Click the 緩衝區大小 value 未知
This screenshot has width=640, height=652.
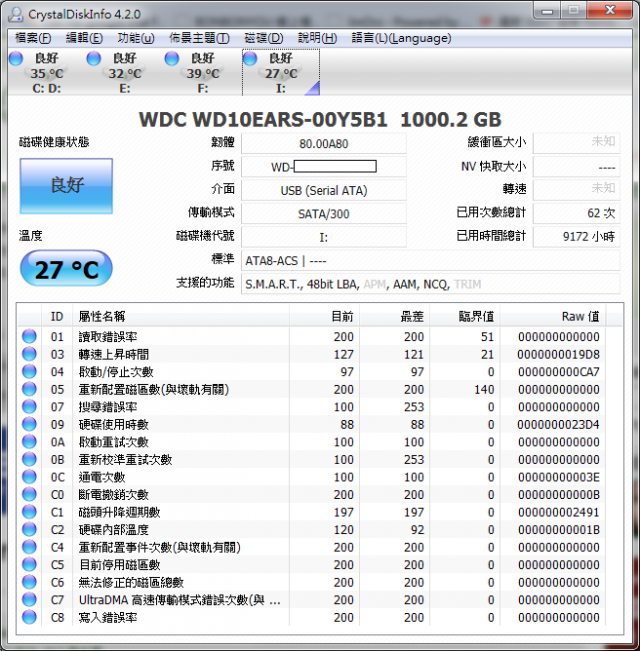click(x=577, y=143)
